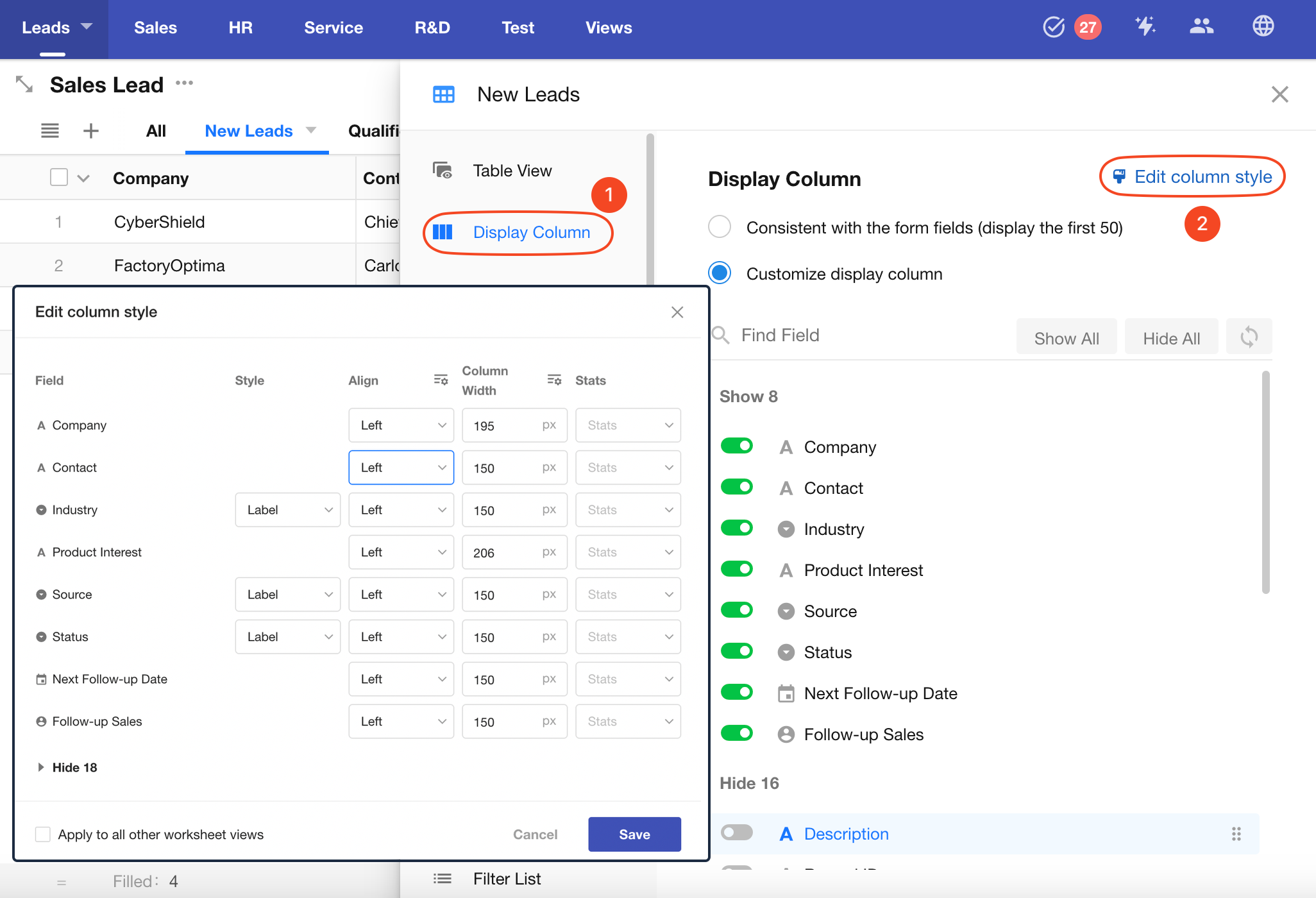Click the Save button

pos(634,834)
